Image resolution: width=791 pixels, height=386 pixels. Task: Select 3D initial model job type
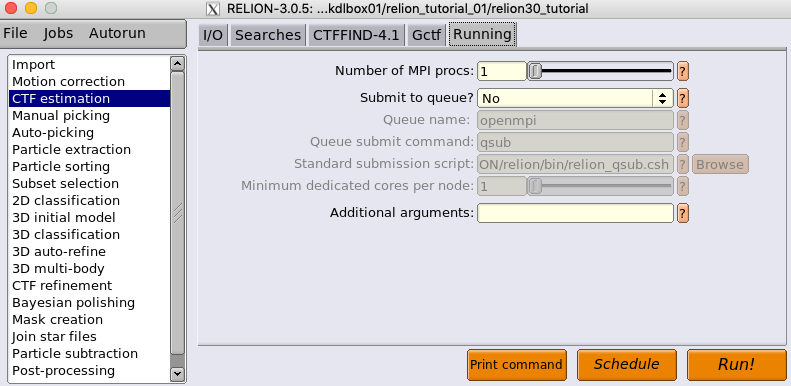coord(89,217)
